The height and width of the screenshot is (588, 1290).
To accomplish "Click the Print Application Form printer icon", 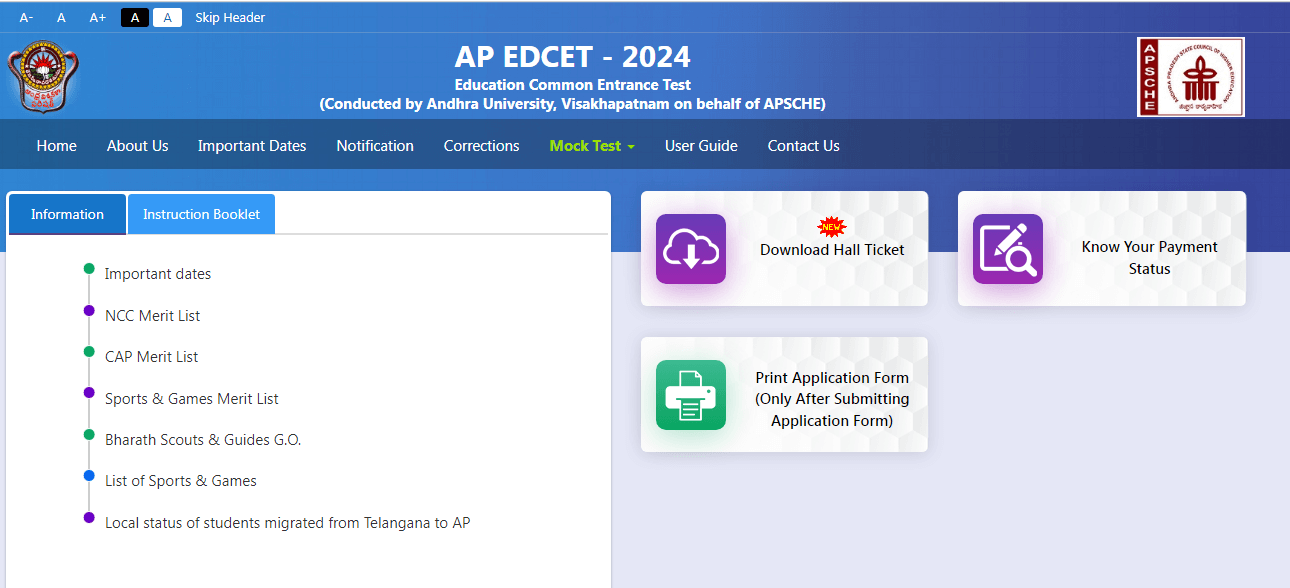I will click(691, 395).
